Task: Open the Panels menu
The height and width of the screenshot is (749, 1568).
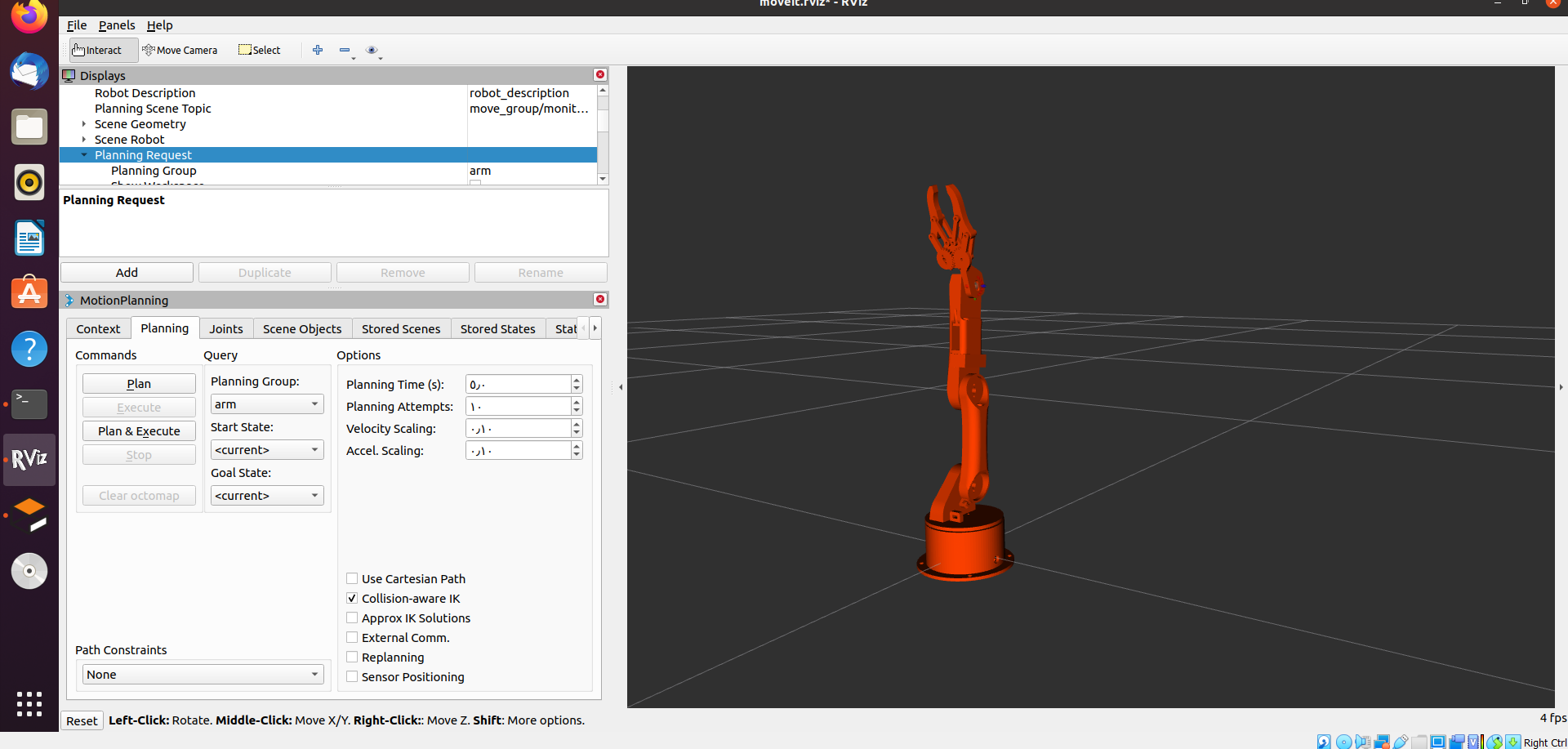Action: [117, 25]
